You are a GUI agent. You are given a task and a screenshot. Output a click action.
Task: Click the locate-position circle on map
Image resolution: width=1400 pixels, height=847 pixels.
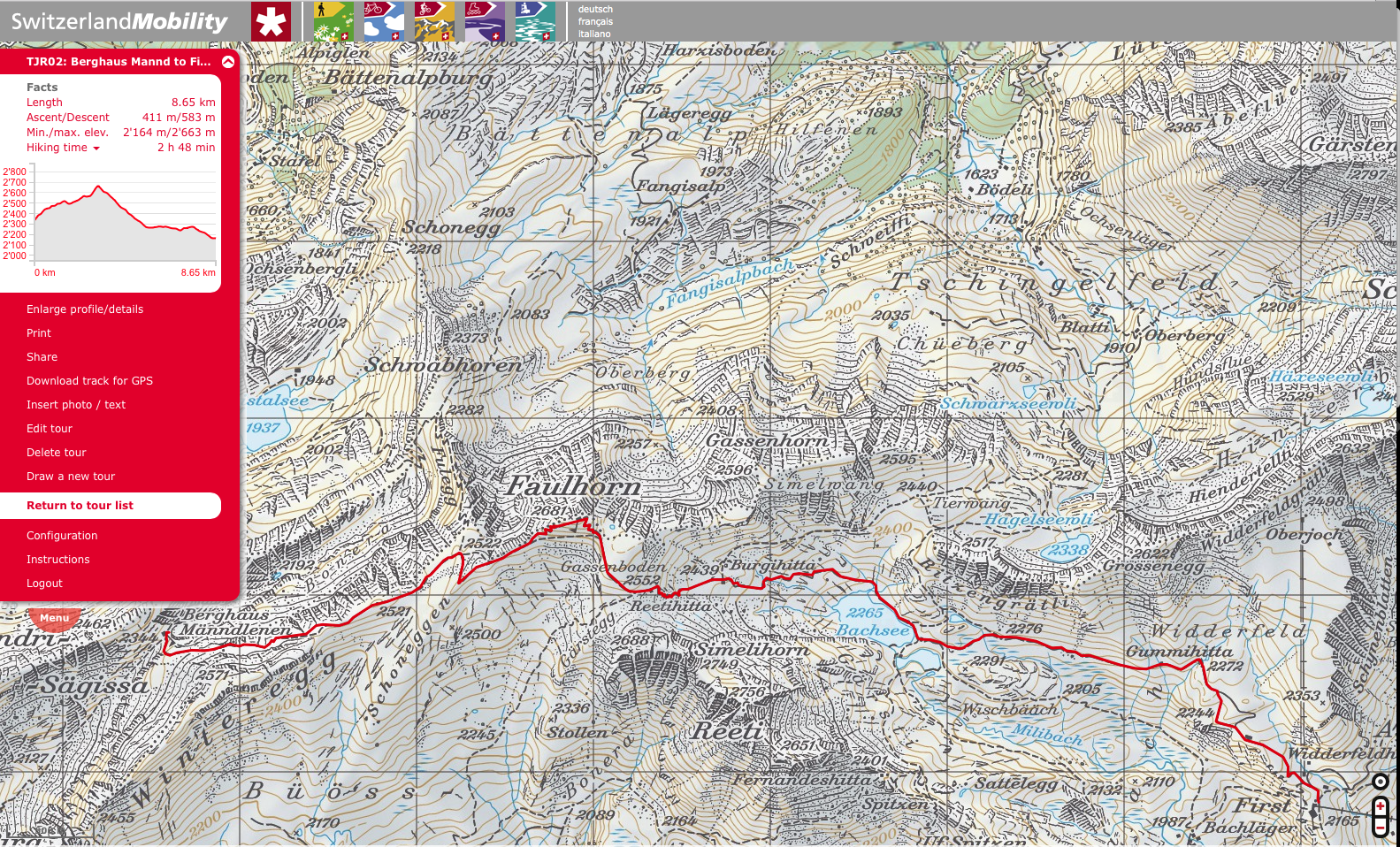(1380, 782)
